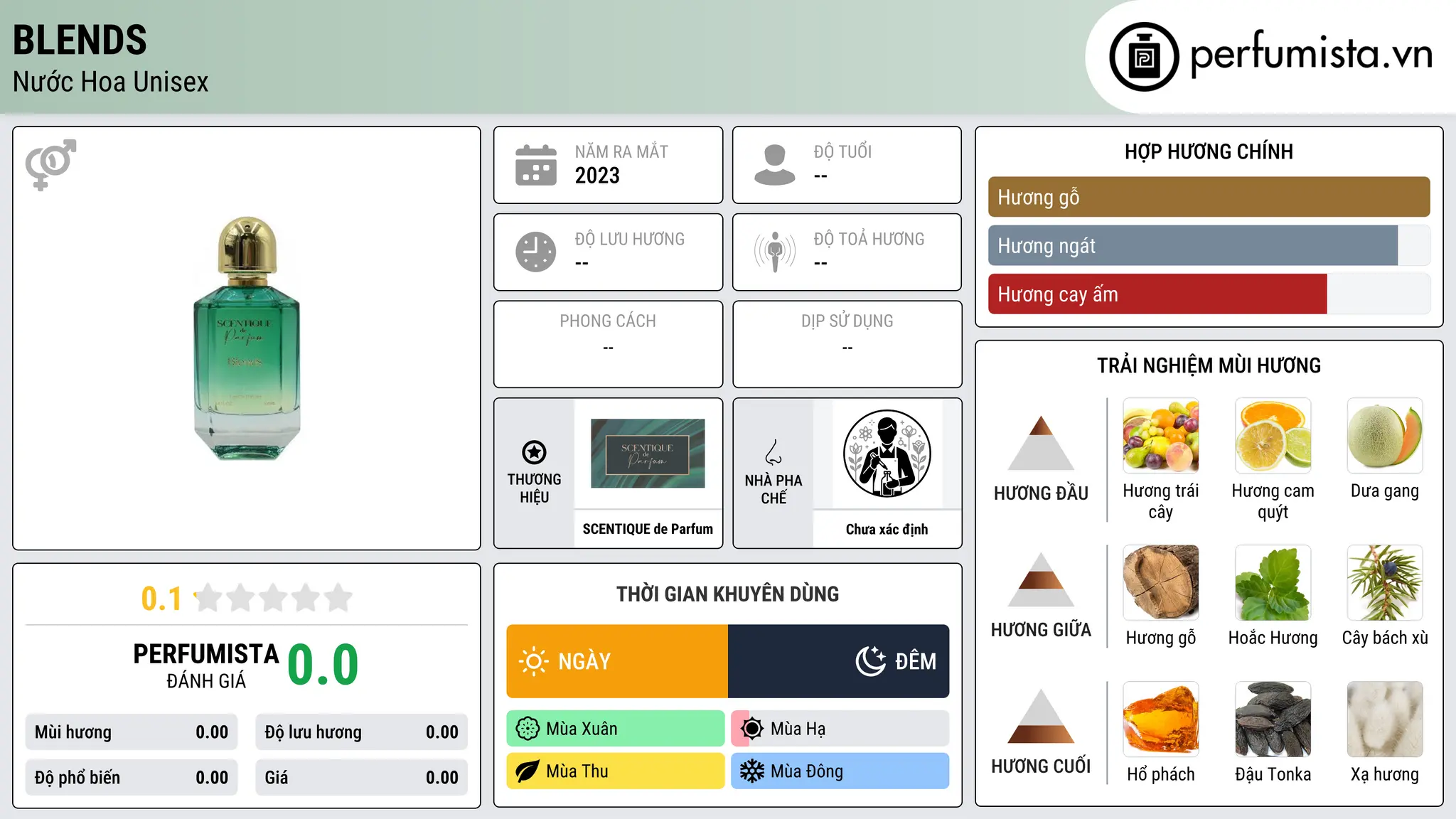
Task: Click the calendar icon for launch year
Action: (535, 165)
